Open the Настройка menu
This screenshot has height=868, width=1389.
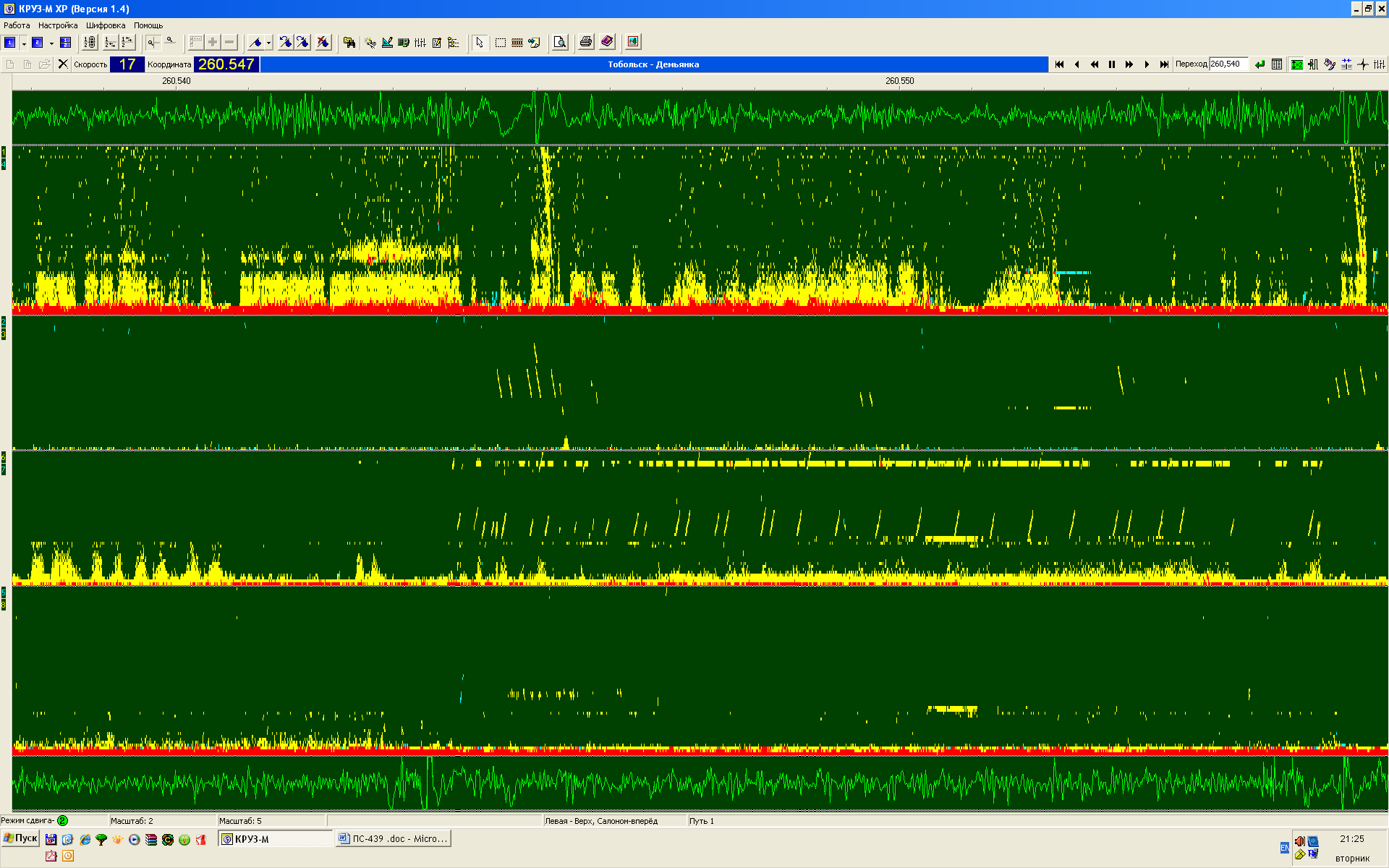[58, 25]
